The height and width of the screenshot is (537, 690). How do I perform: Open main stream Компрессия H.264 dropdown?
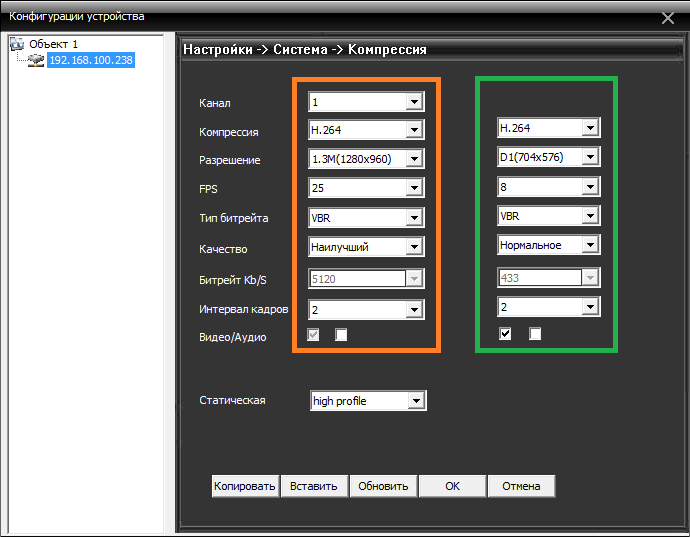click(x=366, y=130)
